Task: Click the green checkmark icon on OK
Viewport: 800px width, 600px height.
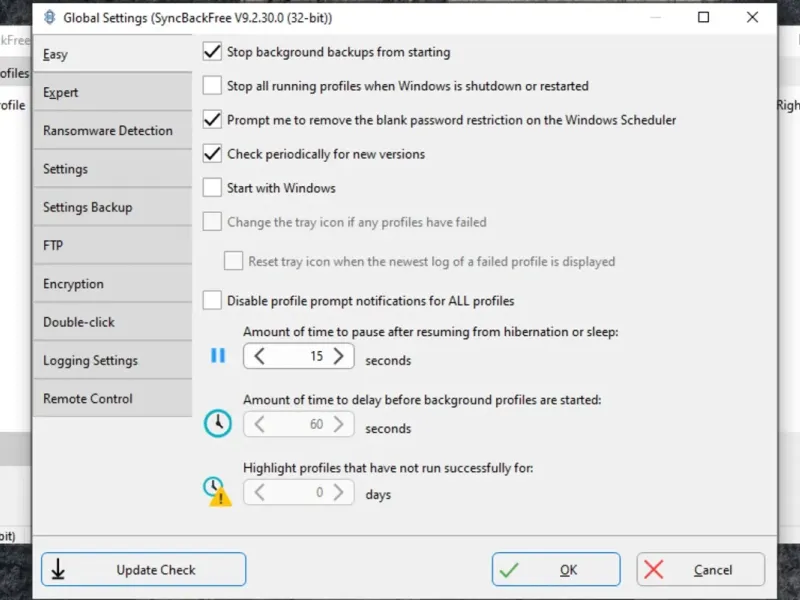Action: (x=509, y=570)
